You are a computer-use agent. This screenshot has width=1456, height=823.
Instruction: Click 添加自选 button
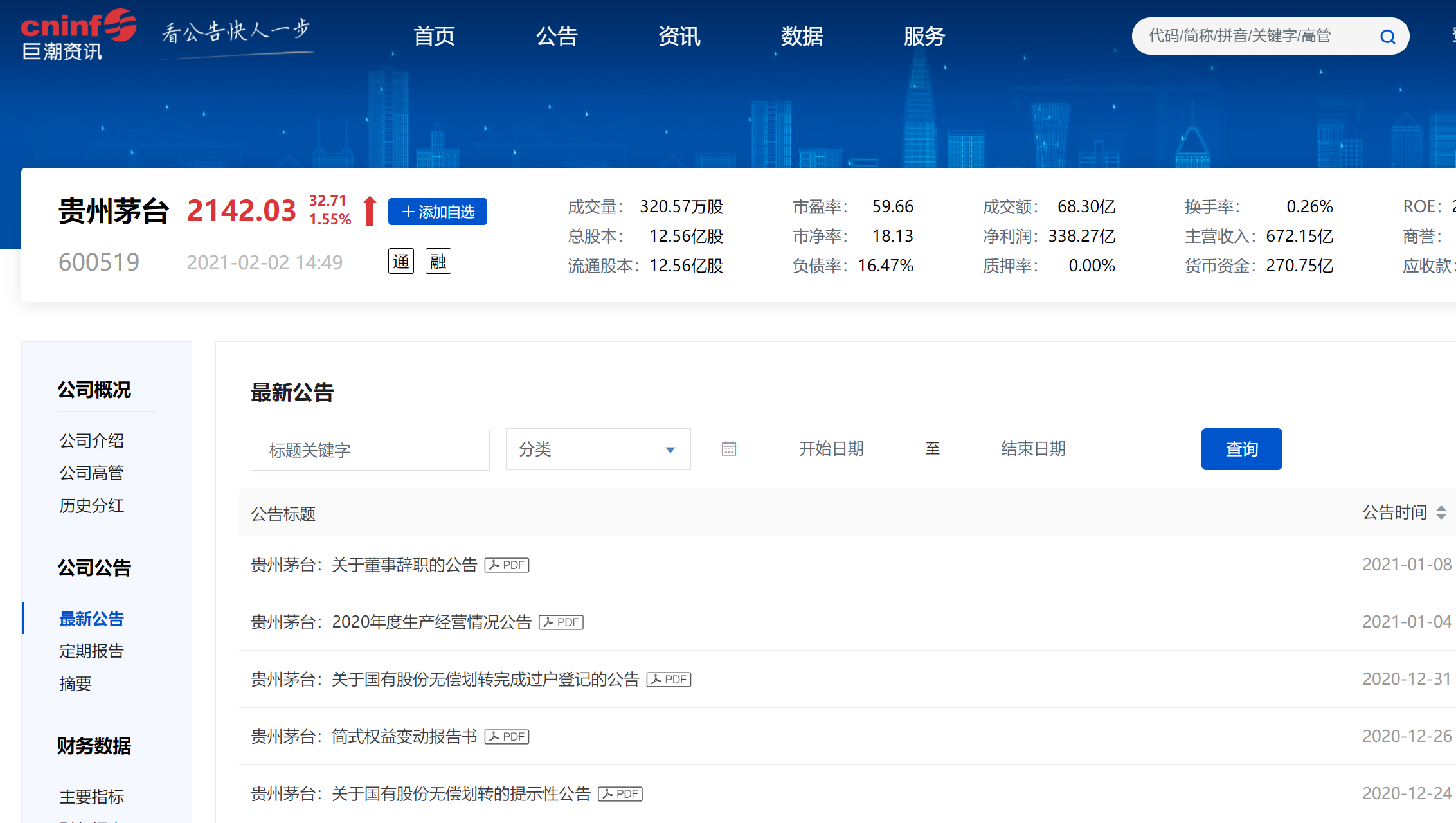(x=437, y=212)
